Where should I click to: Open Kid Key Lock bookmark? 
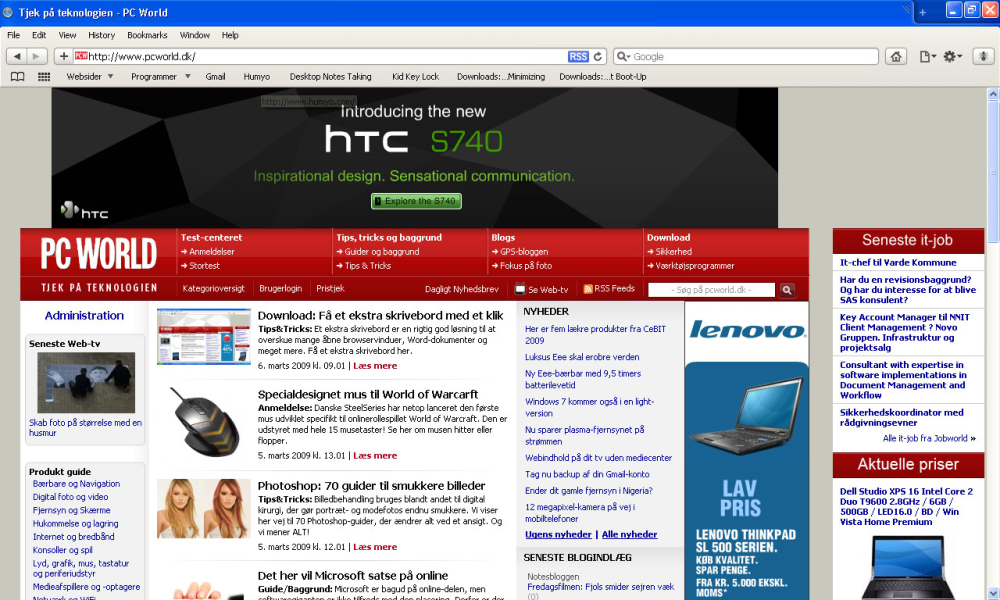pyautogui.click(x=415, y=77)
